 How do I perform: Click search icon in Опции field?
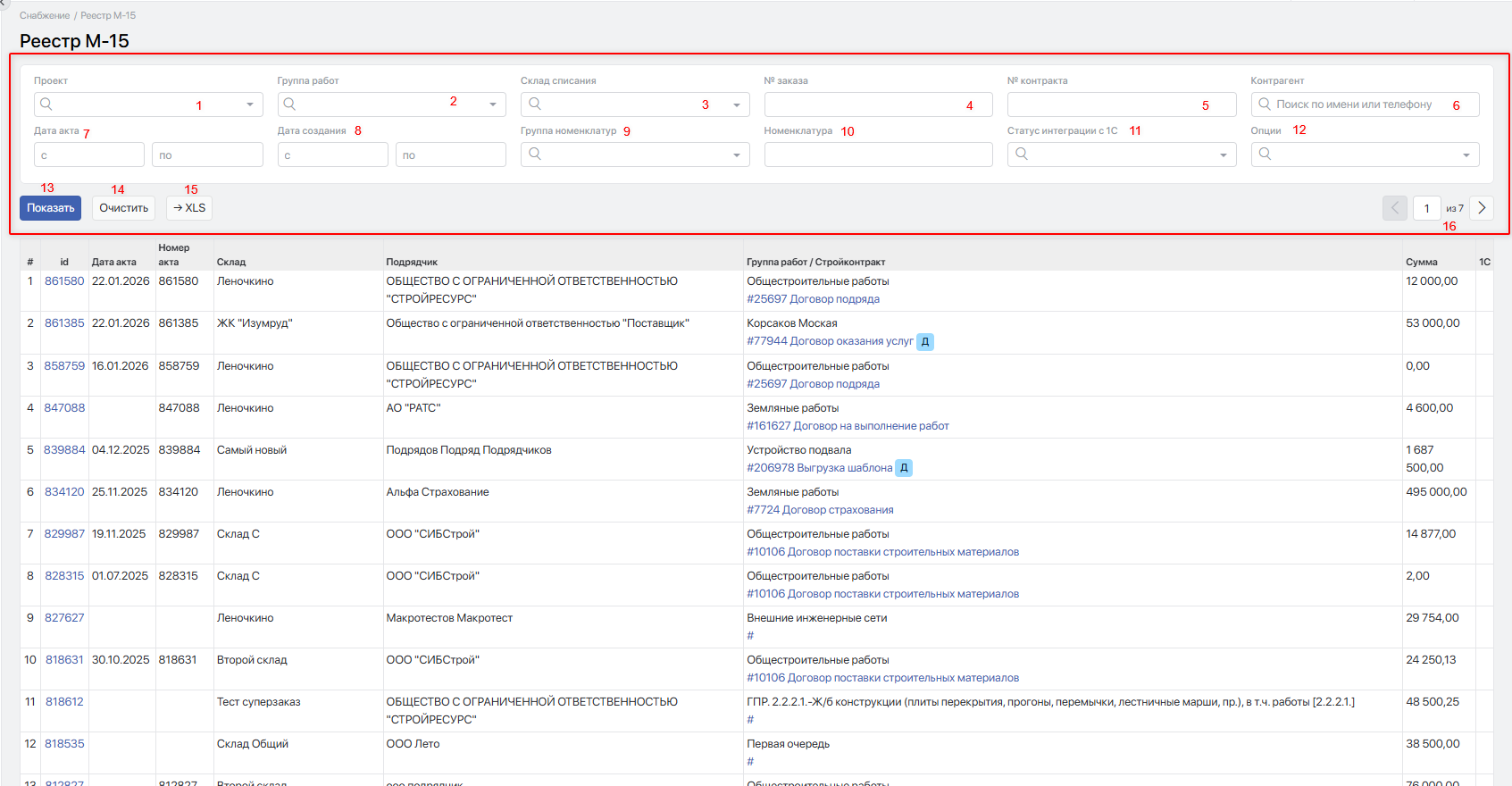1265,155
